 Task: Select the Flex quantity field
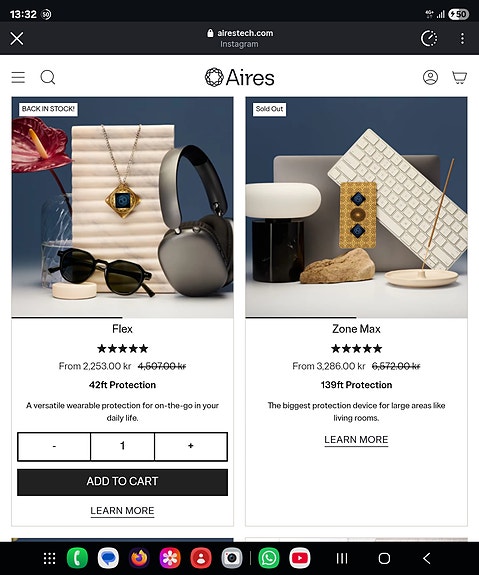pyautogui.click(x=122, y=446)
